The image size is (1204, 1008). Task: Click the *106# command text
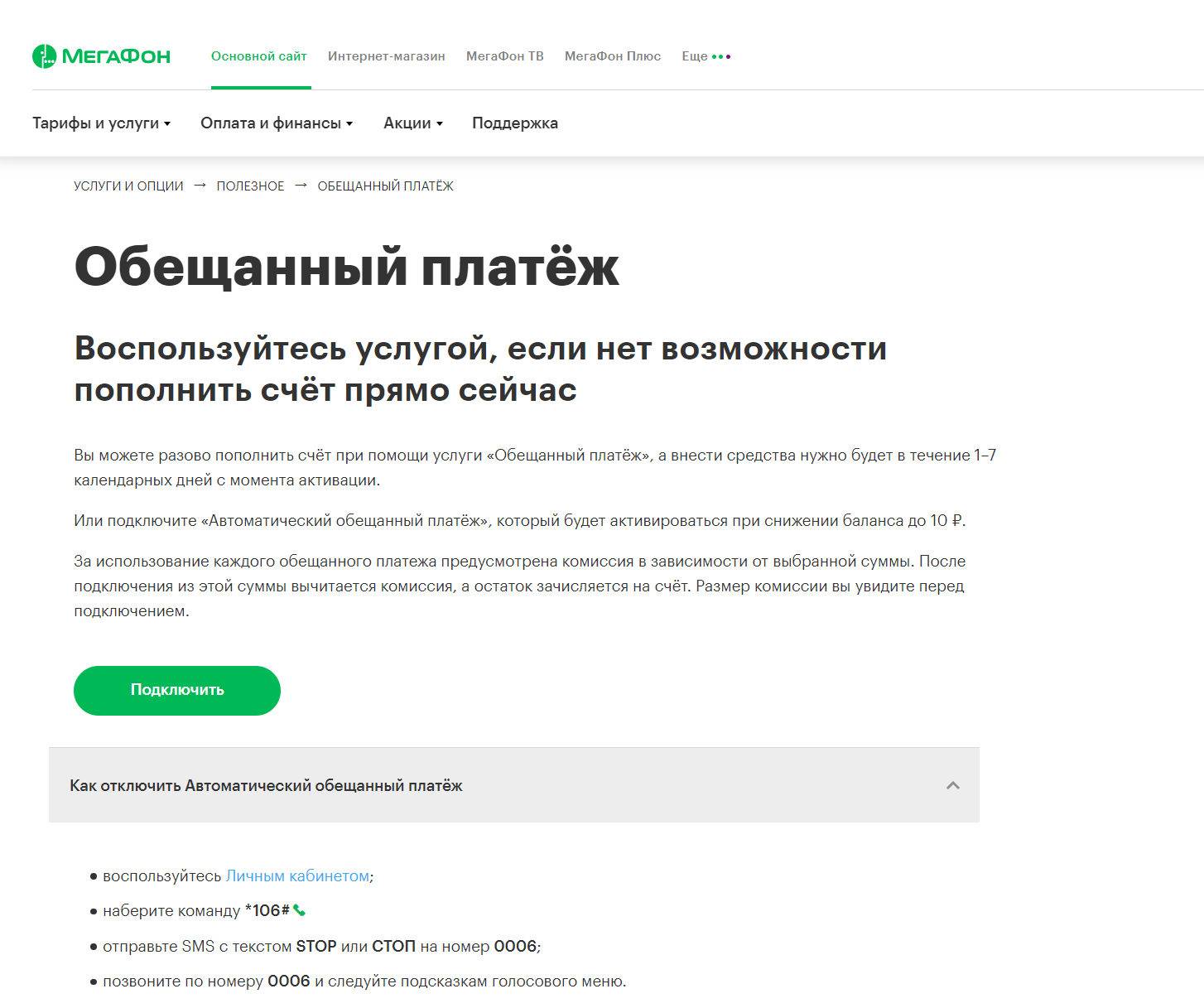click(267, 910)
